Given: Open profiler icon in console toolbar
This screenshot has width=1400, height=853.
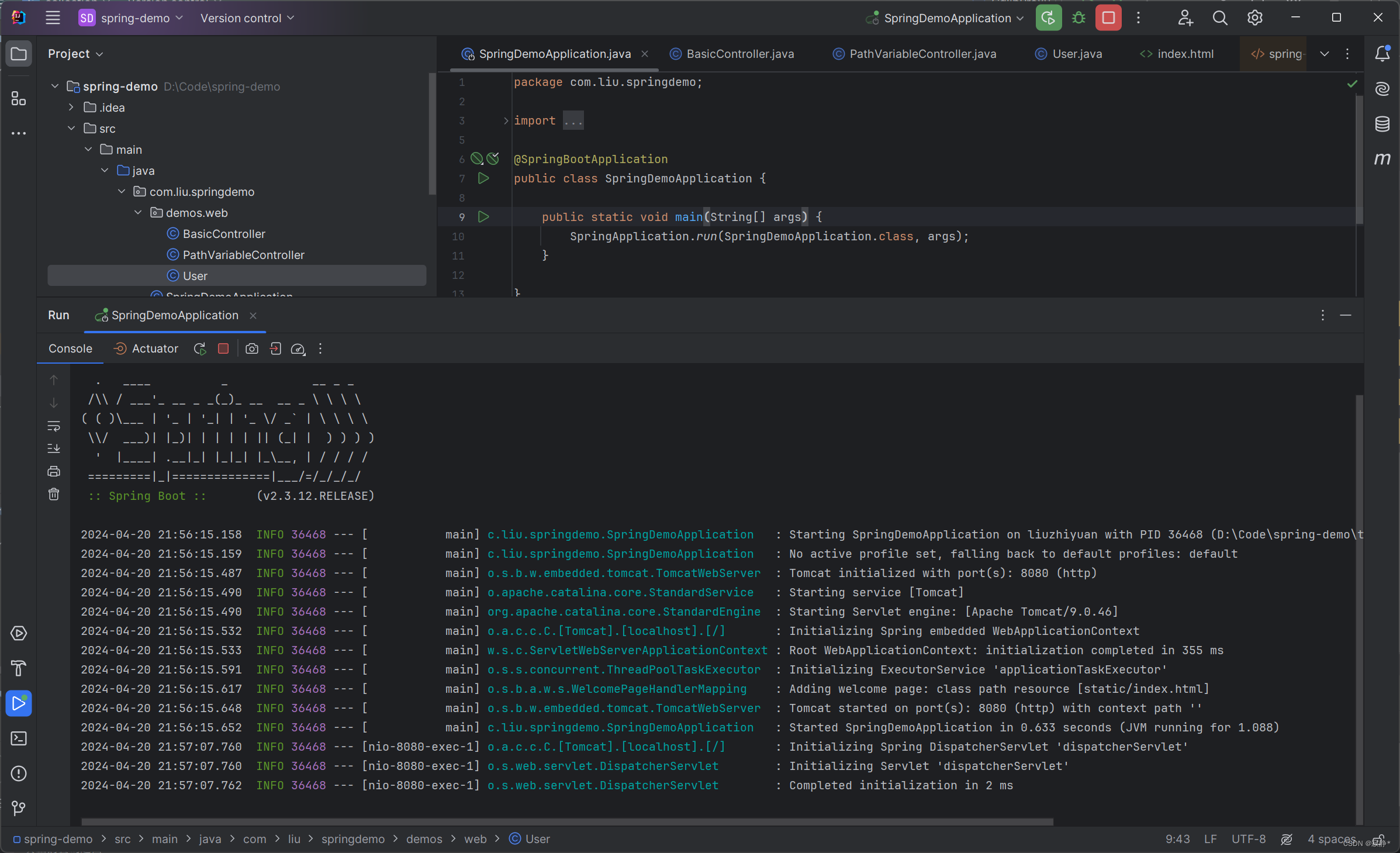Looking at the screenshot, I should pos(298,348).
